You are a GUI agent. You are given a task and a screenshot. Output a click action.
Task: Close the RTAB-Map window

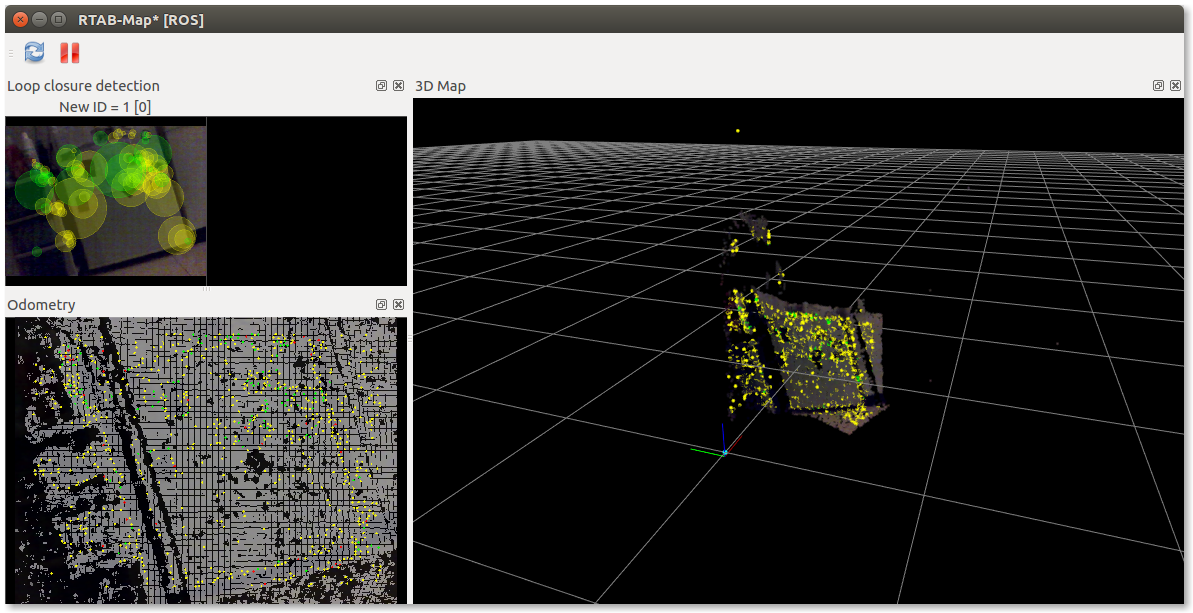(x=16, y=19)
